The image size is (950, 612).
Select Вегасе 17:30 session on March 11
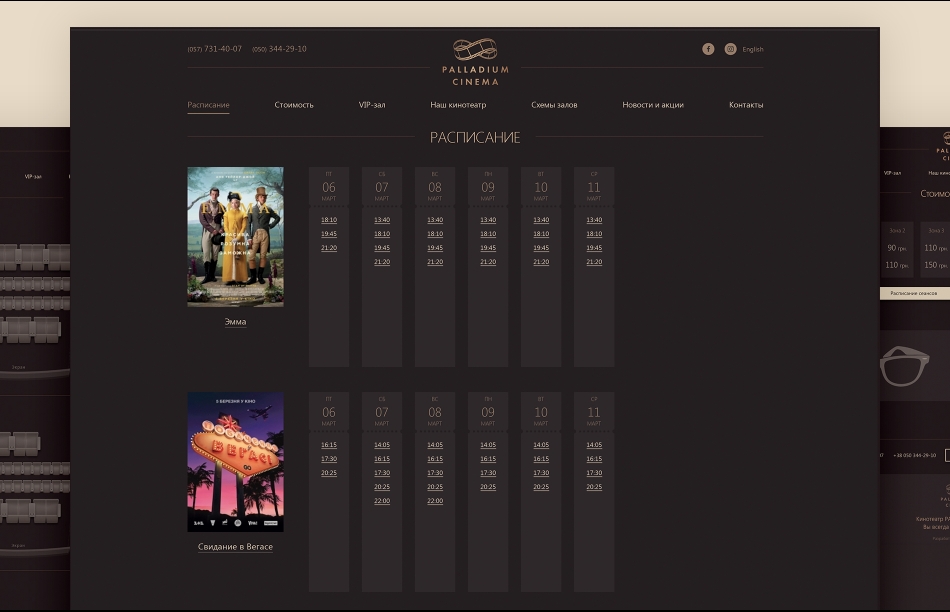click(x=594, y=473)
